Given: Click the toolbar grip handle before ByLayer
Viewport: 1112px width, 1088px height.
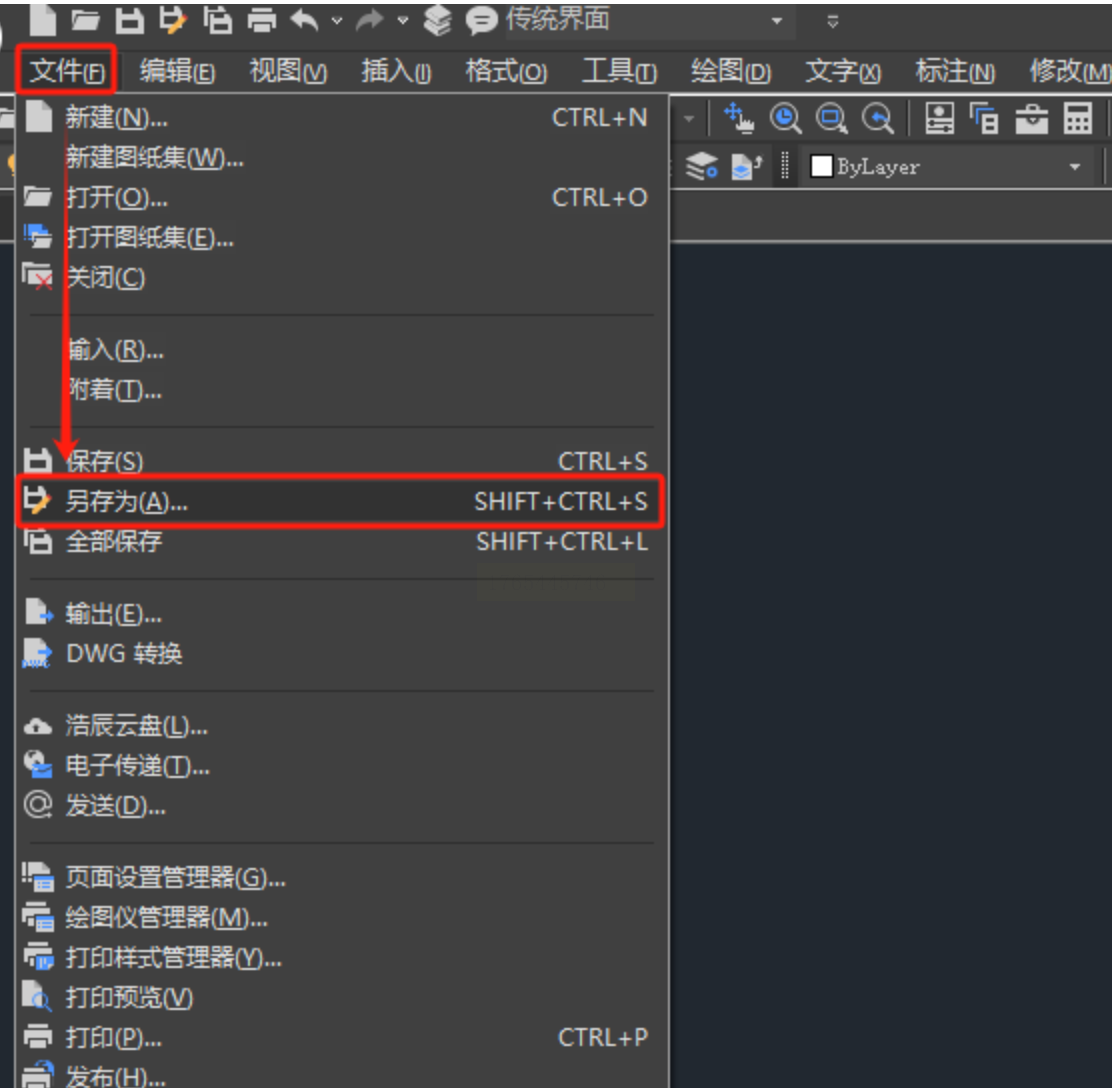Looking at the screenshot, I should point(785,167).
